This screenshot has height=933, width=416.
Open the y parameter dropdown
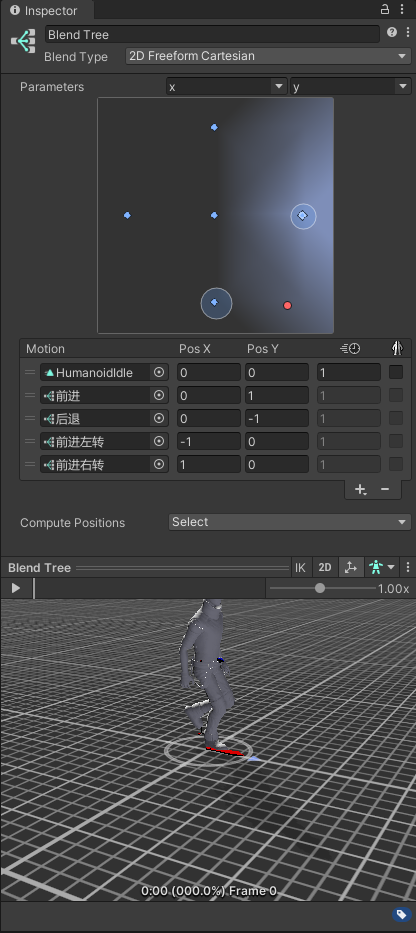point(351,87)
